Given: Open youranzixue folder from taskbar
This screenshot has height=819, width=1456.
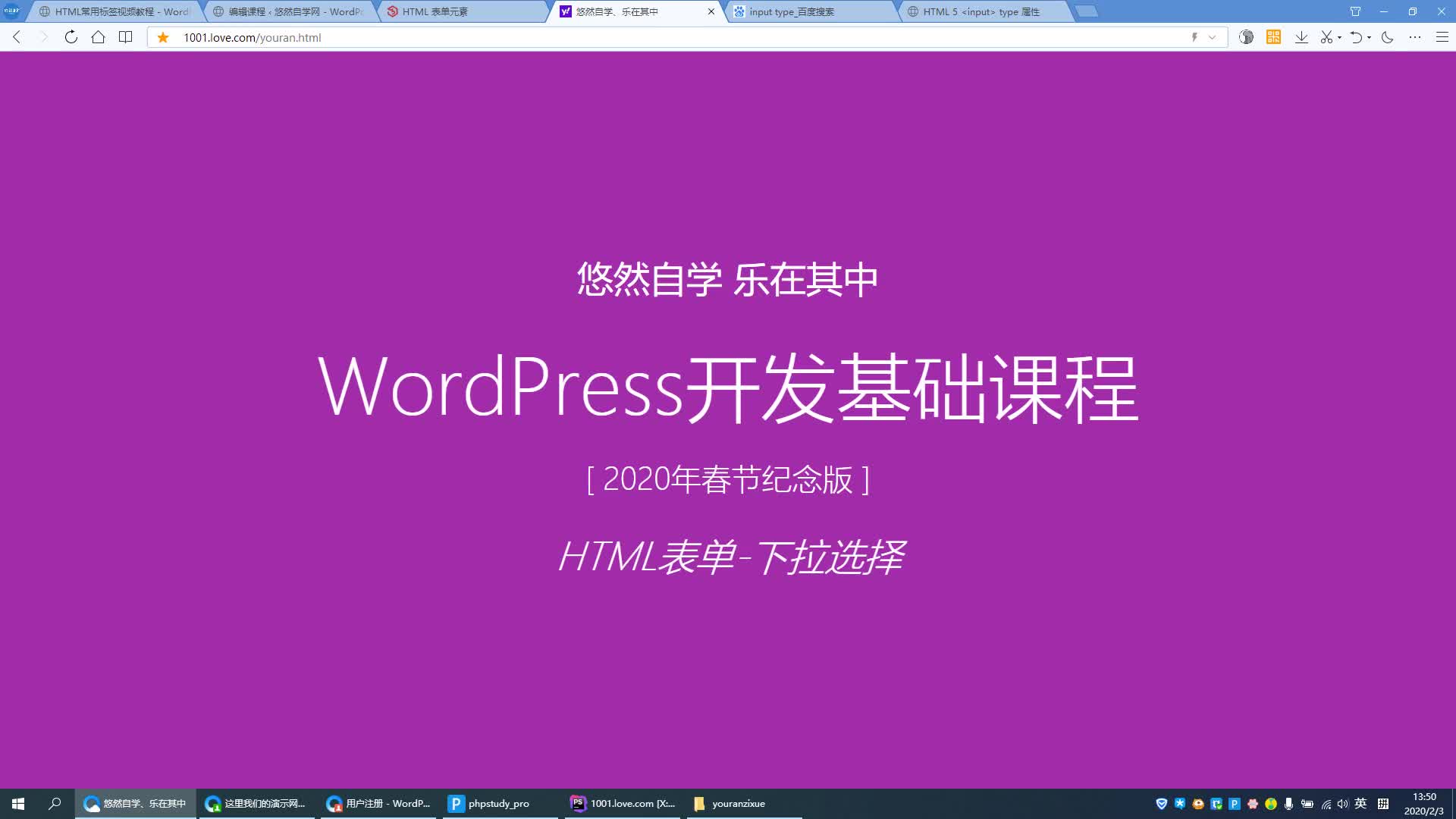Looking at the screenshot, I should (x=743, y=804).
